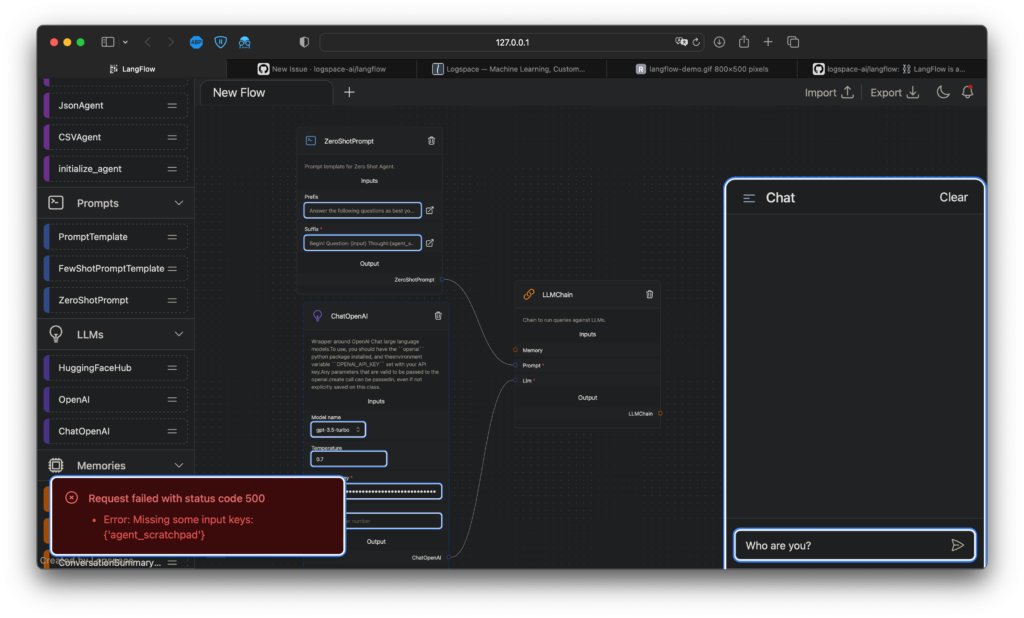Toggle dark mode with the moon icon
Image resolution: width=1024 pixels, height=618 pixels.
click(x=942, y=92)
